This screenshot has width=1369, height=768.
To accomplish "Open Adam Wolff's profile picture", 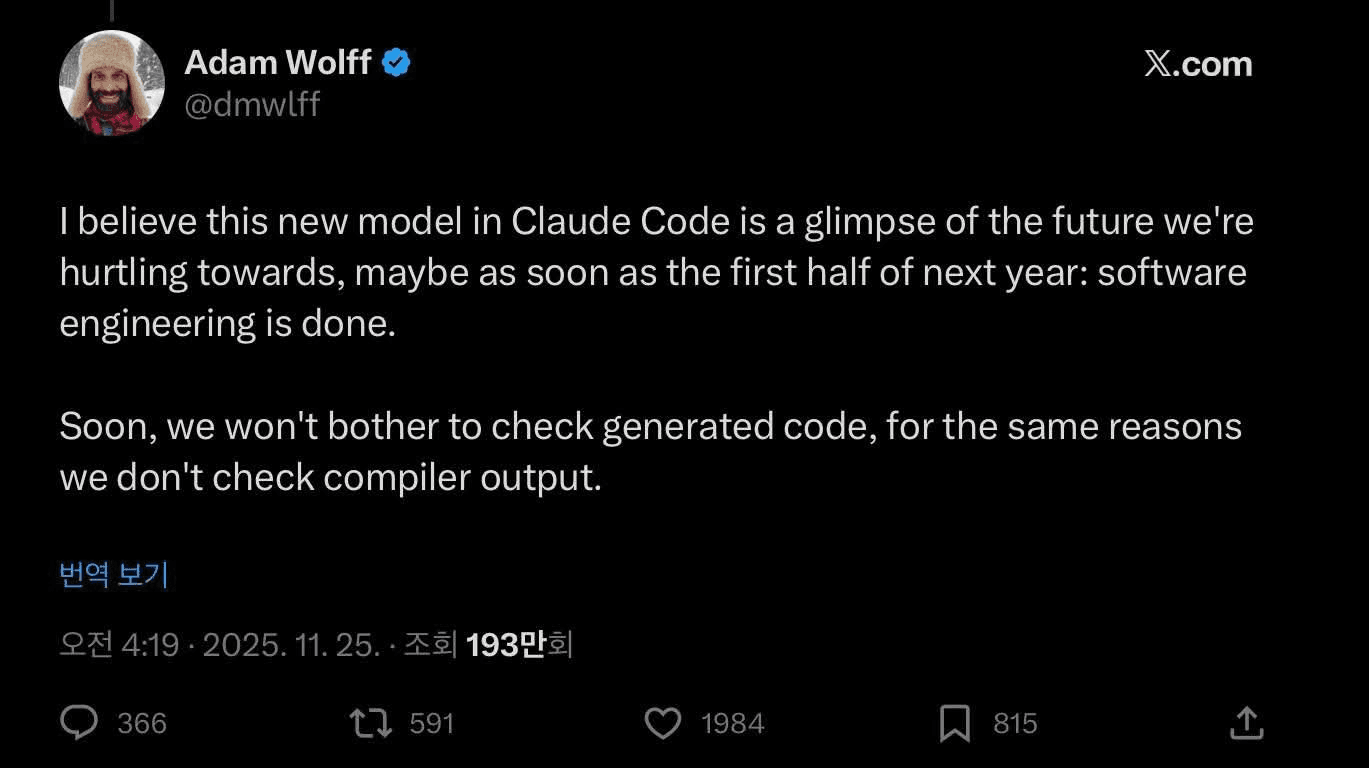I will click(111, 83).
